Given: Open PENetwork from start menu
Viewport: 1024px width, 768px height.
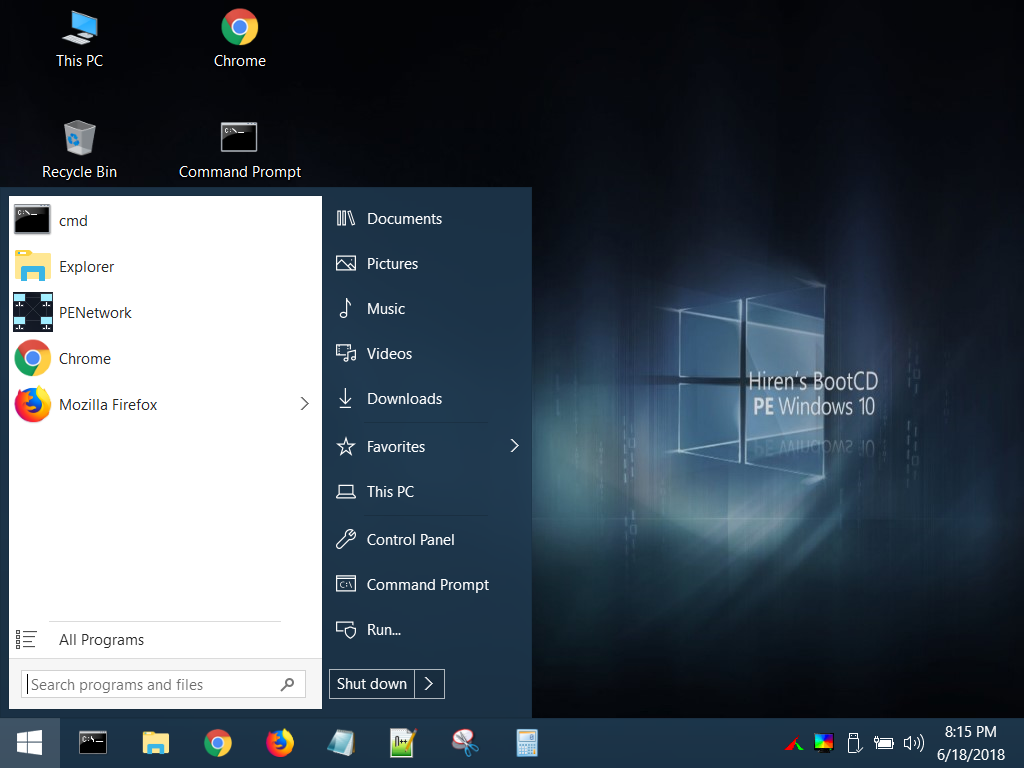Looking at the screenshot, I should click(165, 312).
